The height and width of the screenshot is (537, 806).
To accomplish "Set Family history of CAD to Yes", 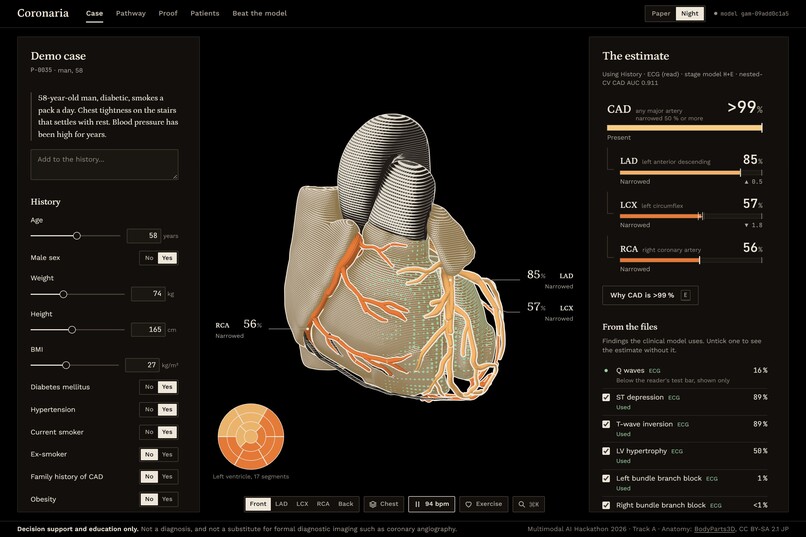I will coord(167,477).
